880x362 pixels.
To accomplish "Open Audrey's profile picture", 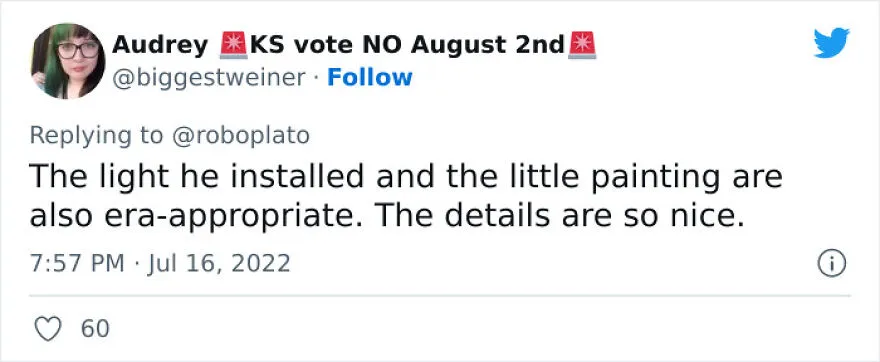I will click(68, 61).
